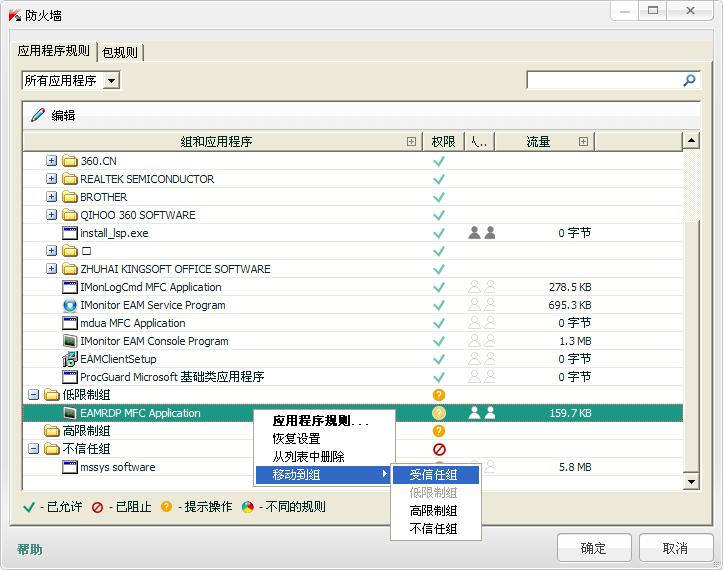
Task: Click the EAMClientSetup installer icon
Action: (70, 359)
